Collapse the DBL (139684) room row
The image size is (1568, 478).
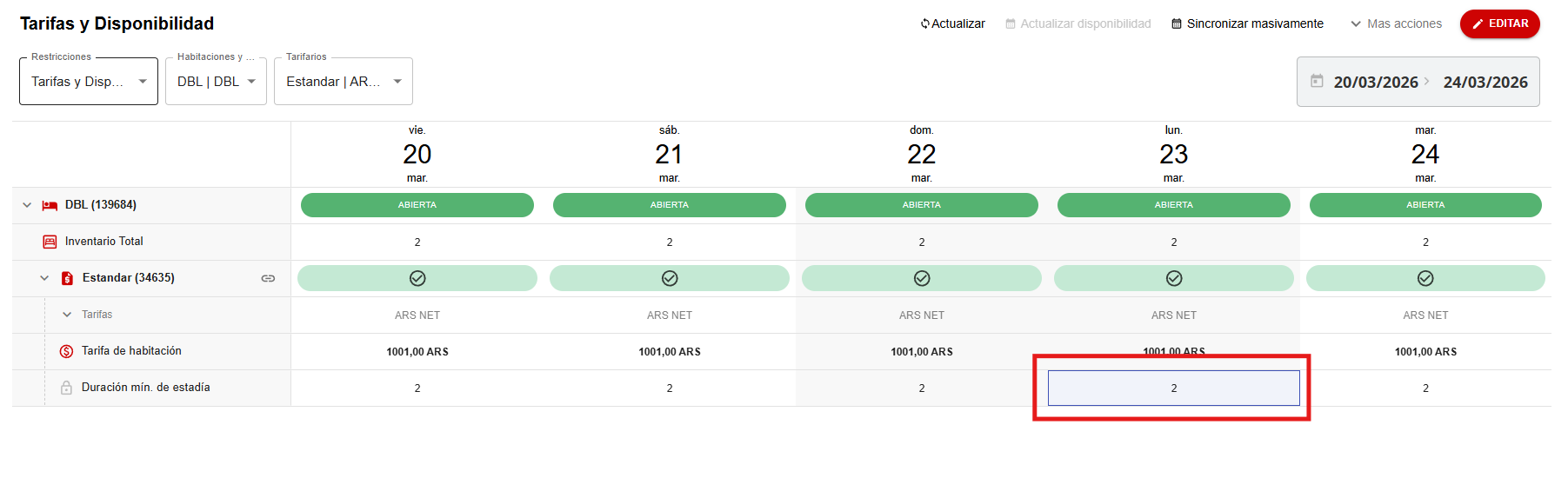[27, 205]
